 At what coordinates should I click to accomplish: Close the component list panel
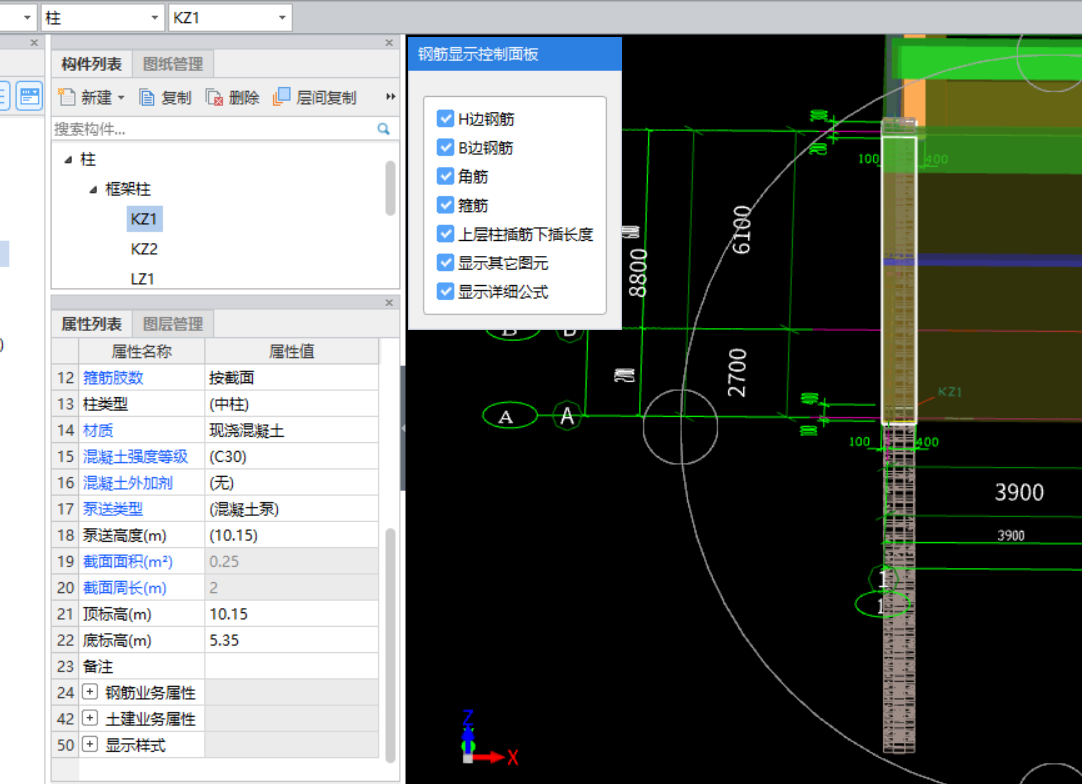389,43
